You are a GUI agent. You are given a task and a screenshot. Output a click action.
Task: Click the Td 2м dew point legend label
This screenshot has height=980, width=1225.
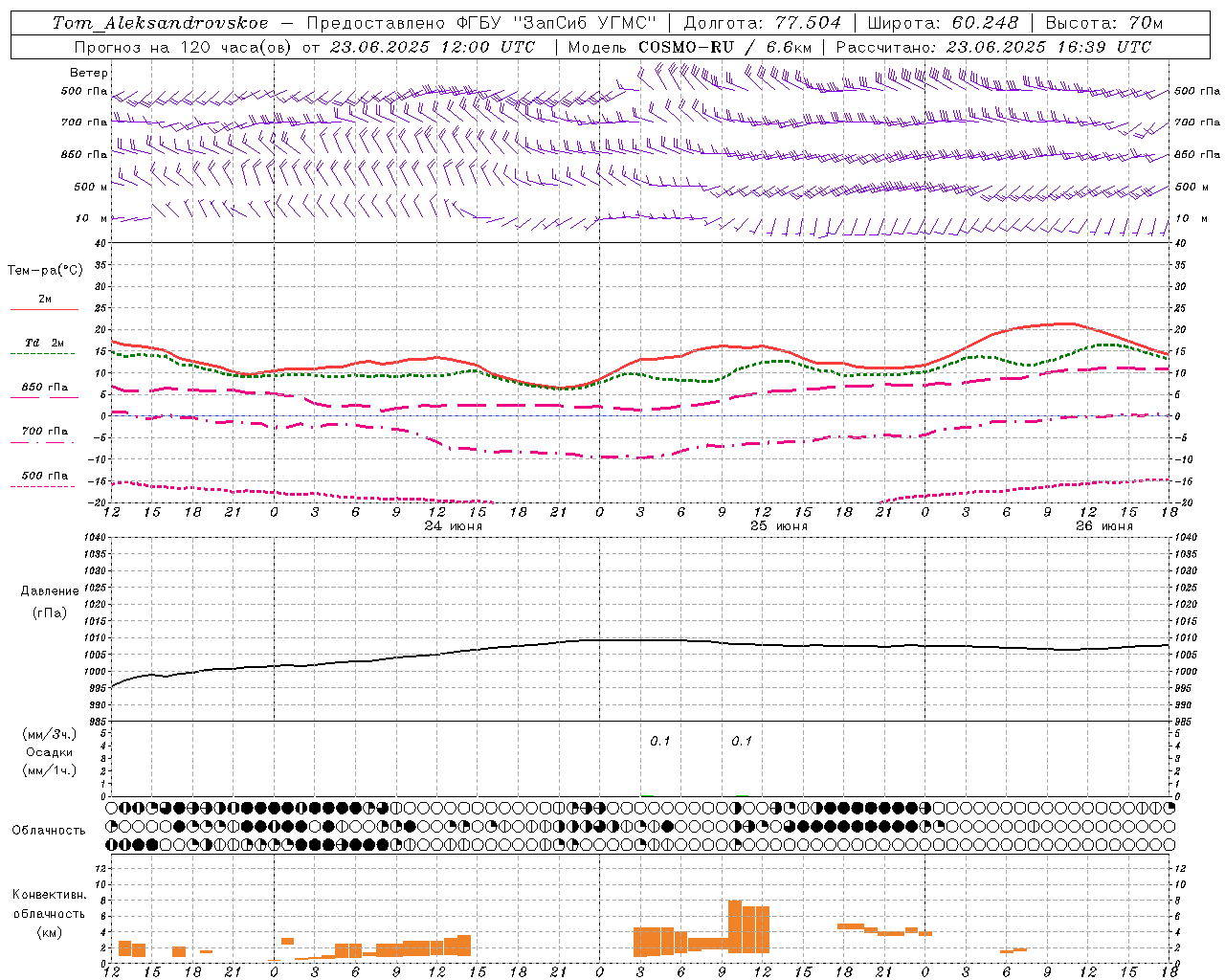pyautogui.click(x=44, y=343)
